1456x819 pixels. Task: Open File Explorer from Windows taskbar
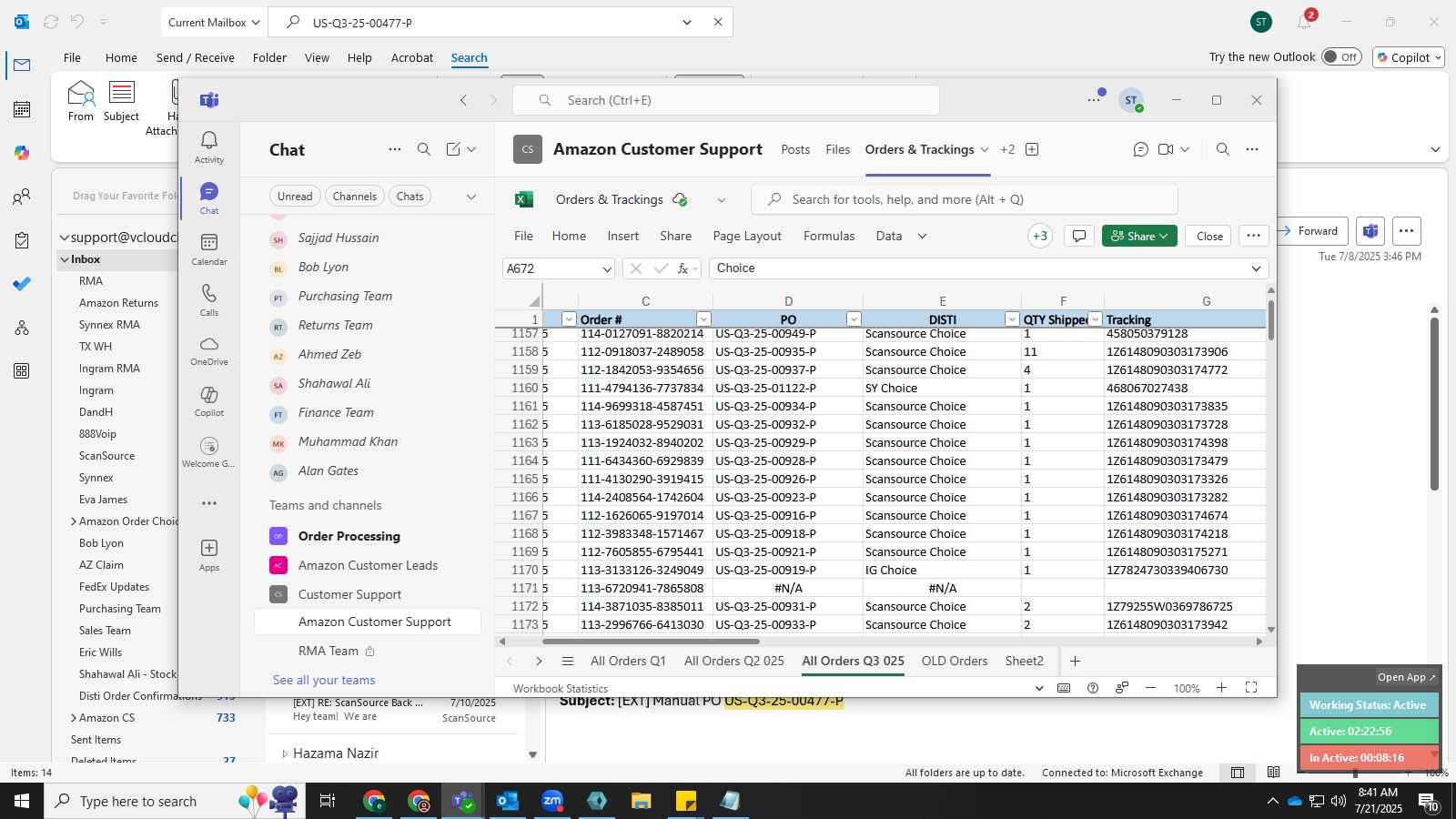(642, 801)
